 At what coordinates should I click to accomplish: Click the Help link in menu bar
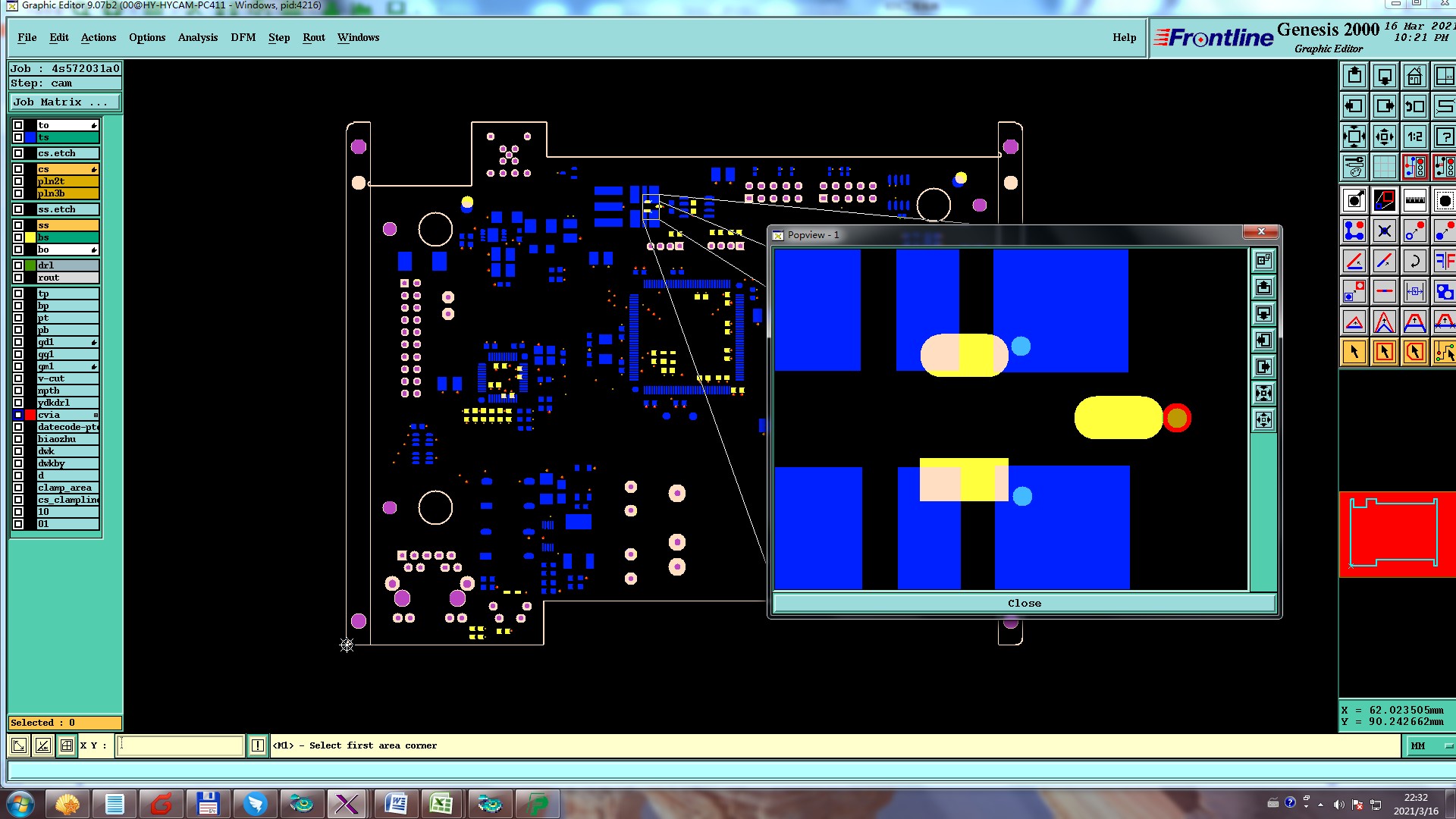[1124, 37]
